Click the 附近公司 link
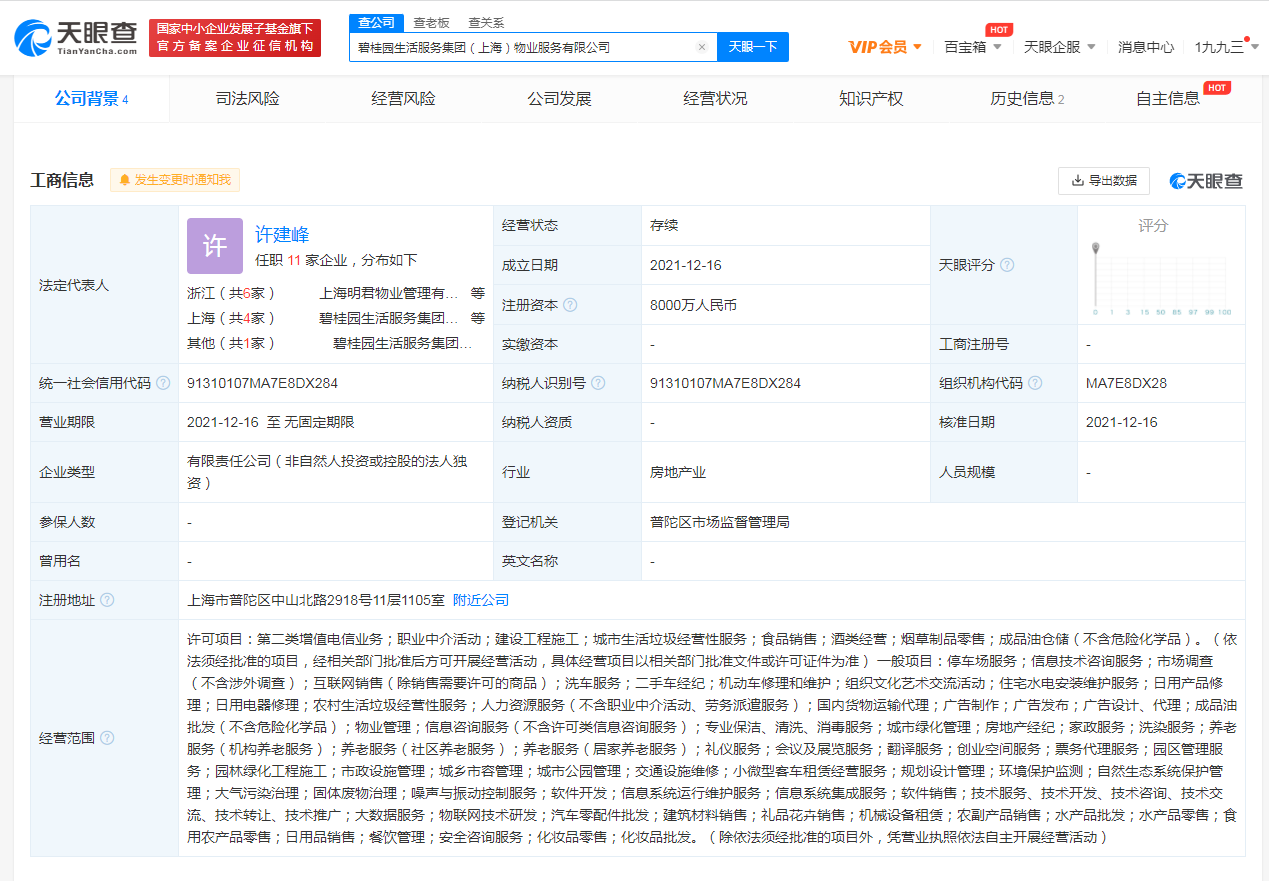Viewport: 1269px width, 881px height. click(x=481, y=600)
